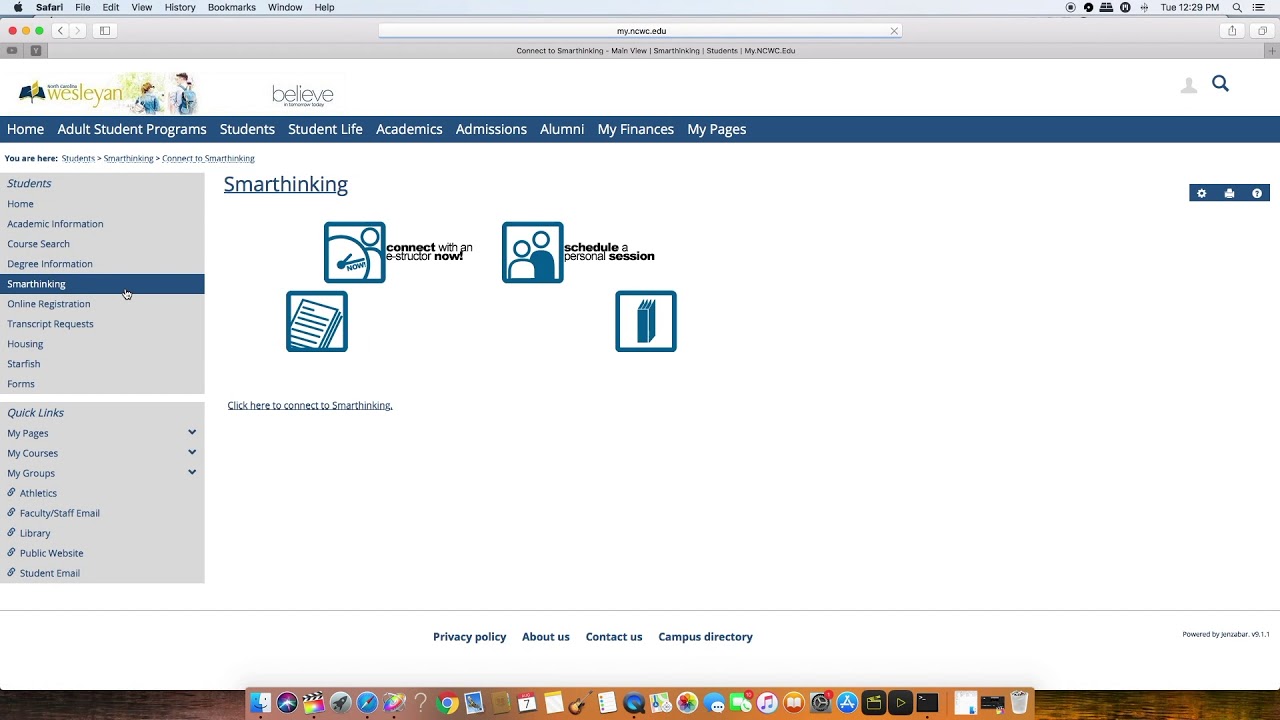Open the Student Life navigation tab

coord(325,129)
